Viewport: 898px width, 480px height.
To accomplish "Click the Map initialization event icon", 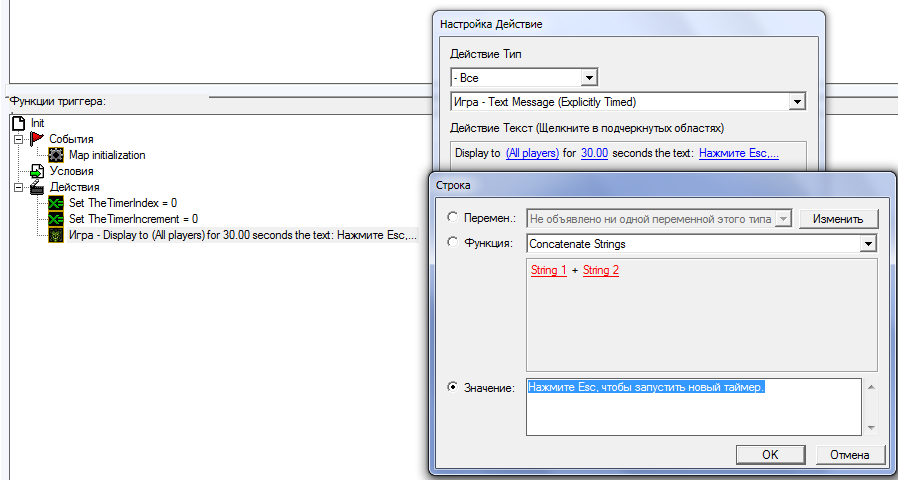I will click(56, 155).
